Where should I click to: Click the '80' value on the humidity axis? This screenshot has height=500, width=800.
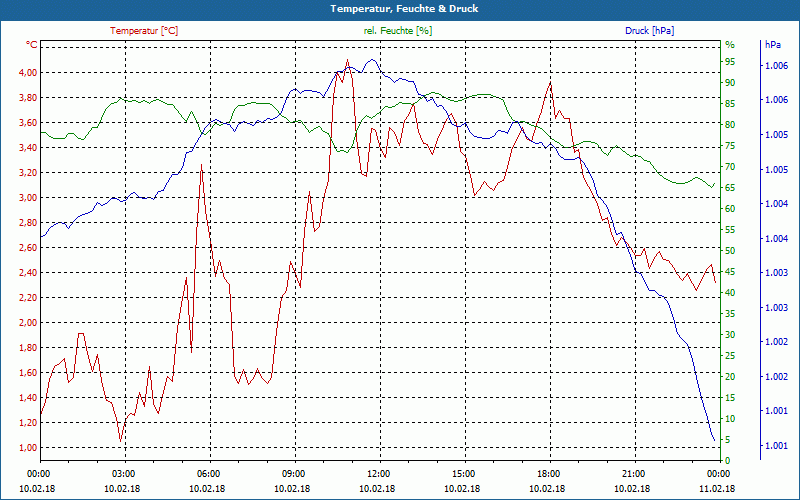click(x=730, y=125)
